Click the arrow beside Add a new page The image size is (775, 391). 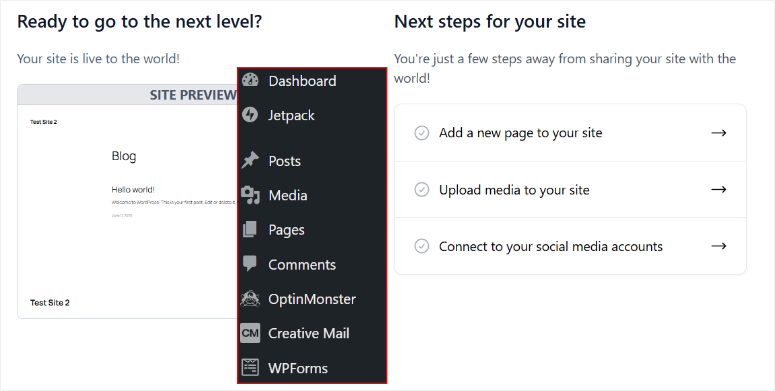coord(719,133)
